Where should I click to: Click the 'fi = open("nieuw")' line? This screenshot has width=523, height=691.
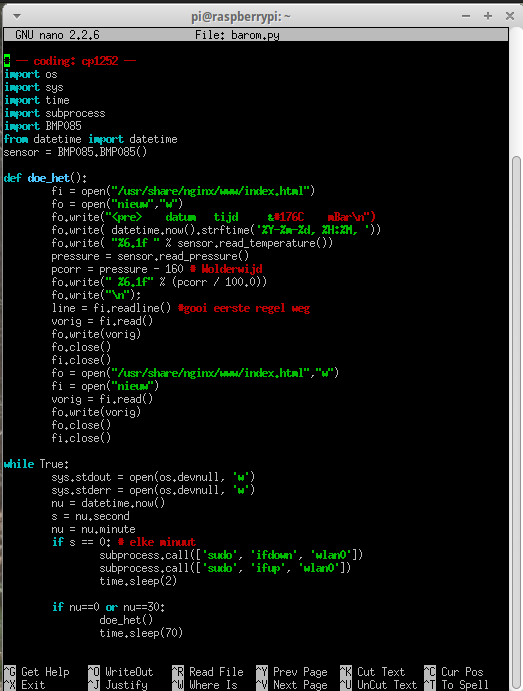[x=105, y=386]
